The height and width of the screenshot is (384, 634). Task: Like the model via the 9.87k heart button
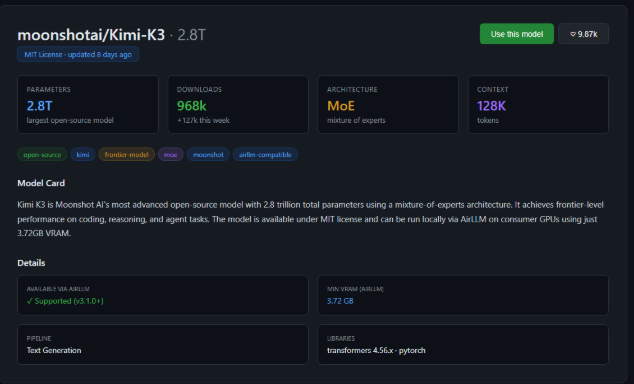tap(583, 34)
